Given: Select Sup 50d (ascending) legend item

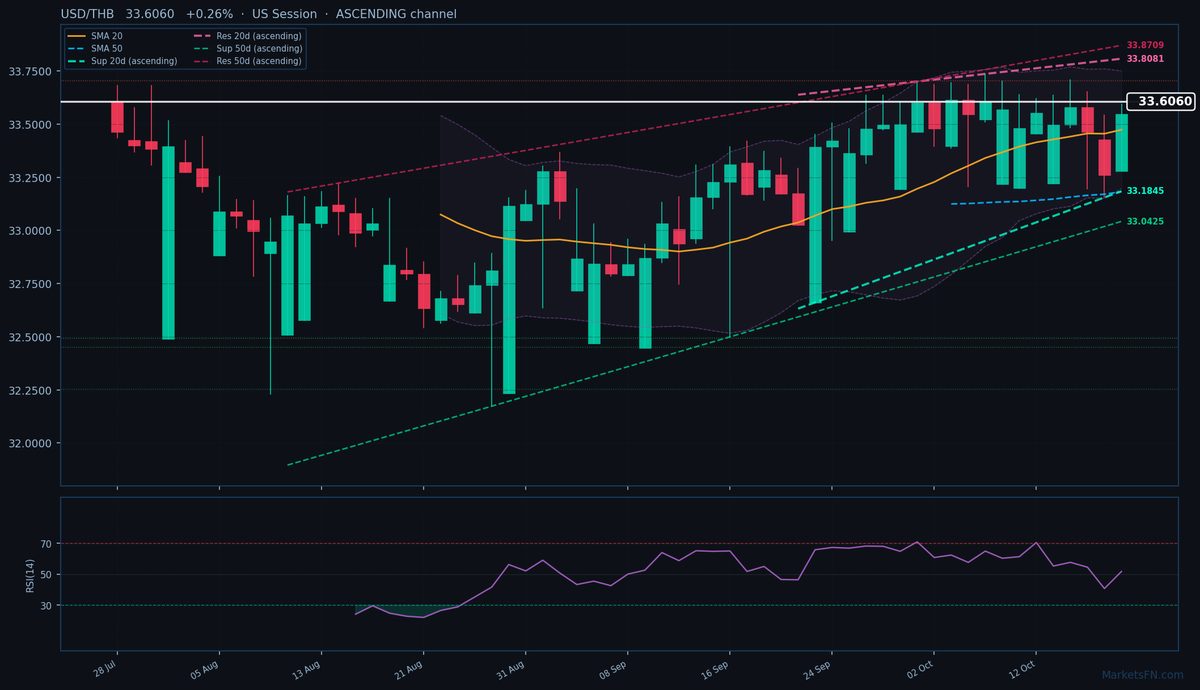Looking at the screenshot, I should 246,48.
